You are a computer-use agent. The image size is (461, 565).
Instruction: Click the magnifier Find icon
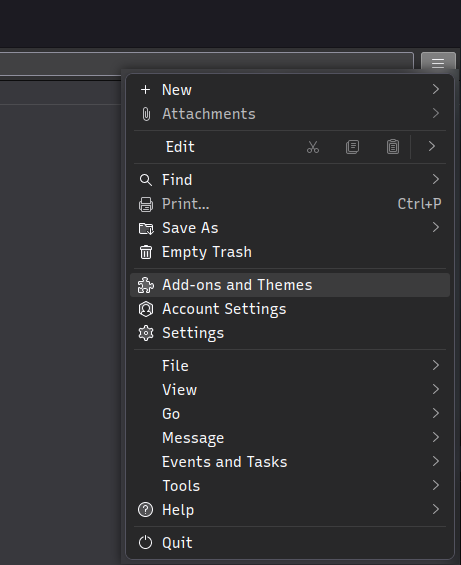tap(146, 180)
